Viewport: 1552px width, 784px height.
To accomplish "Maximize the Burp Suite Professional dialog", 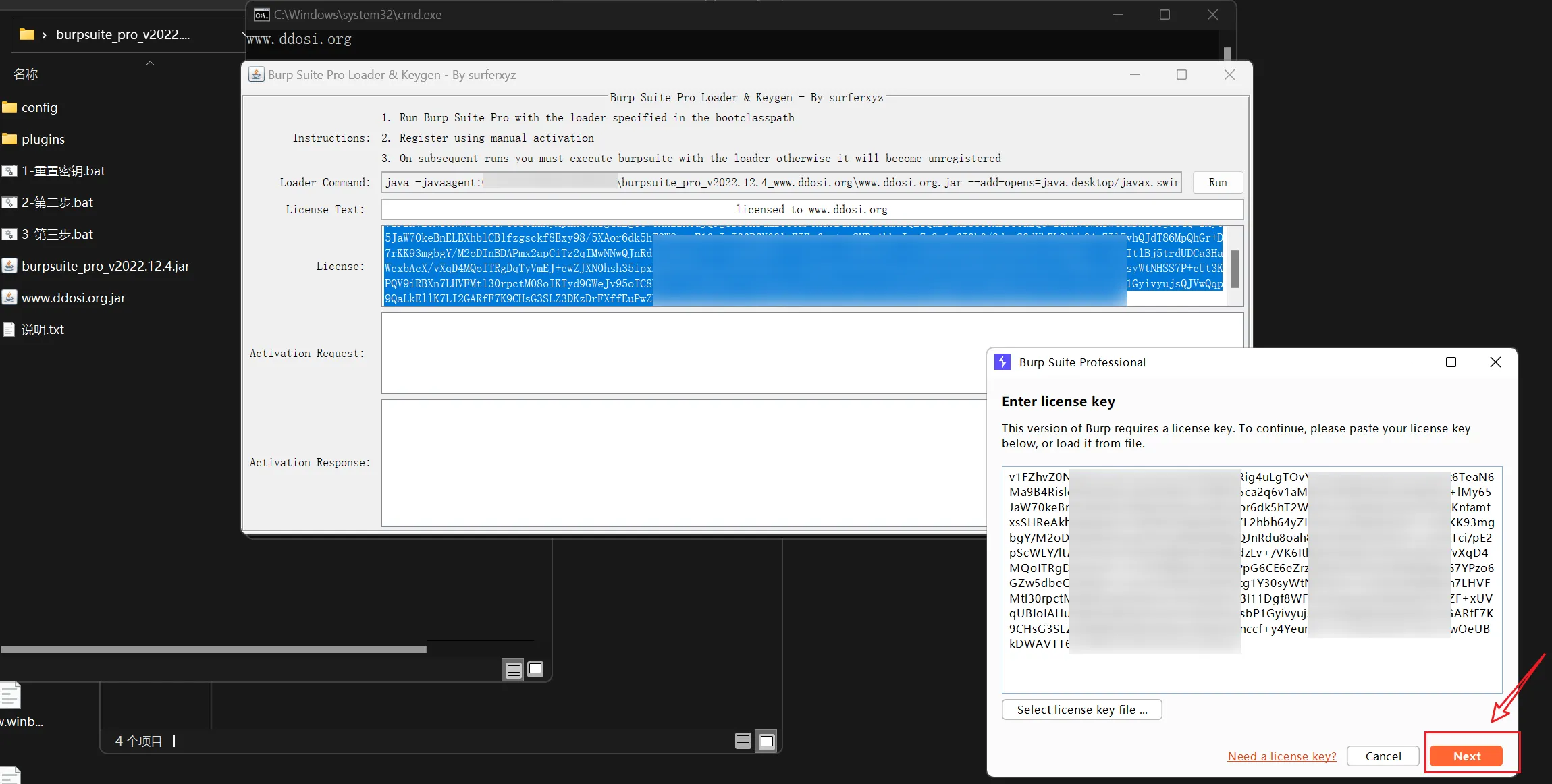I will (1451, 362).
